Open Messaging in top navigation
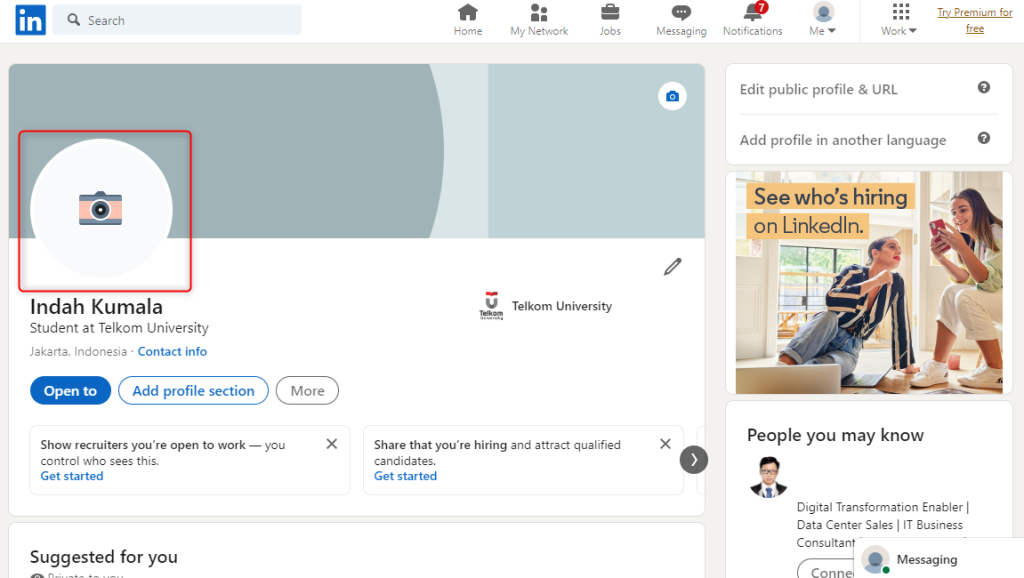Screen dimensions: 1024x578 pos(681,20)
